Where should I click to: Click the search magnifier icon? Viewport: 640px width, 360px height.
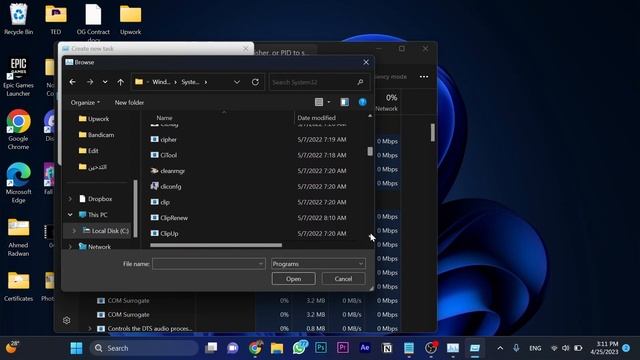(x=360, y=82)
